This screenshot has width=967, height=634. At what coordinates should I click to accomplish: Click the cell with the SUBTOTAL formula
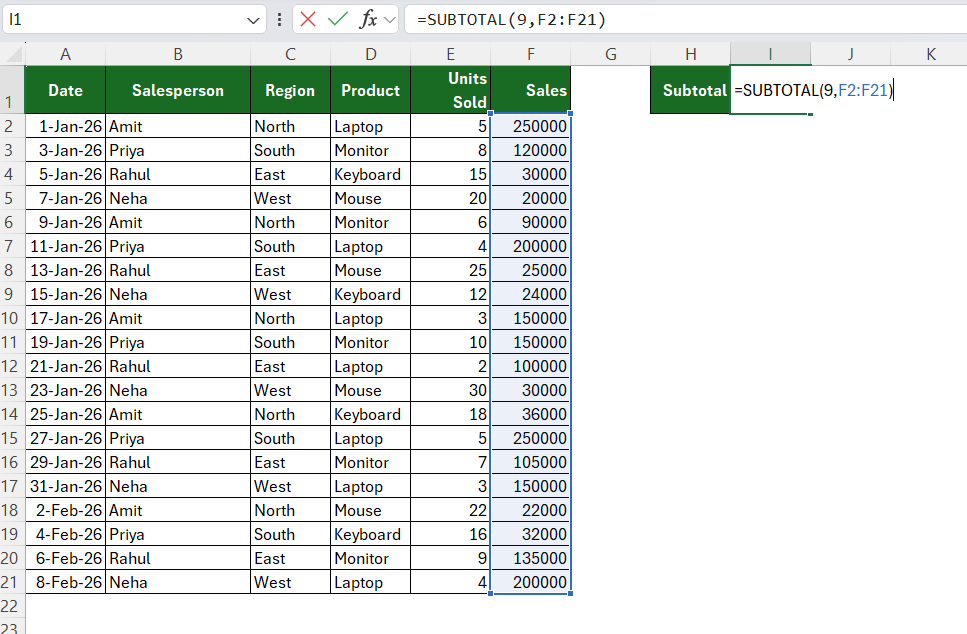pyautogui.click(x=770, y=90)
